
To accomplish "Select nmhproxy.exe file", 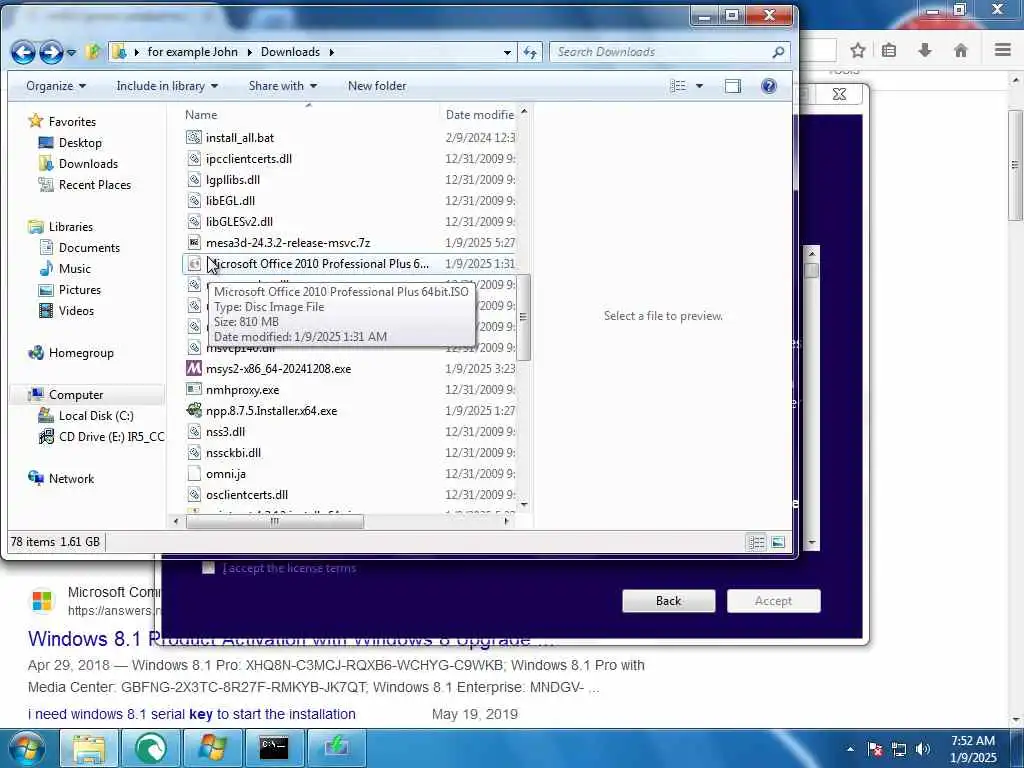I will (242, 390).
